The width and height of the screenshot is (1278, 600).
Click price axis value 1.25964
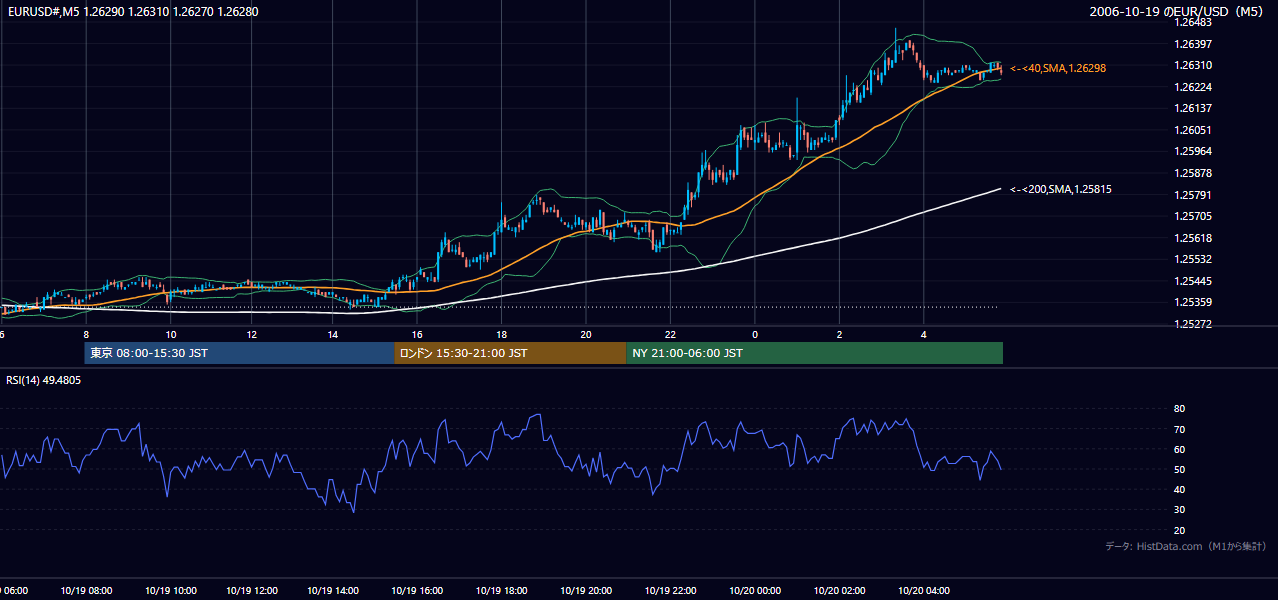pos(1194,151)
